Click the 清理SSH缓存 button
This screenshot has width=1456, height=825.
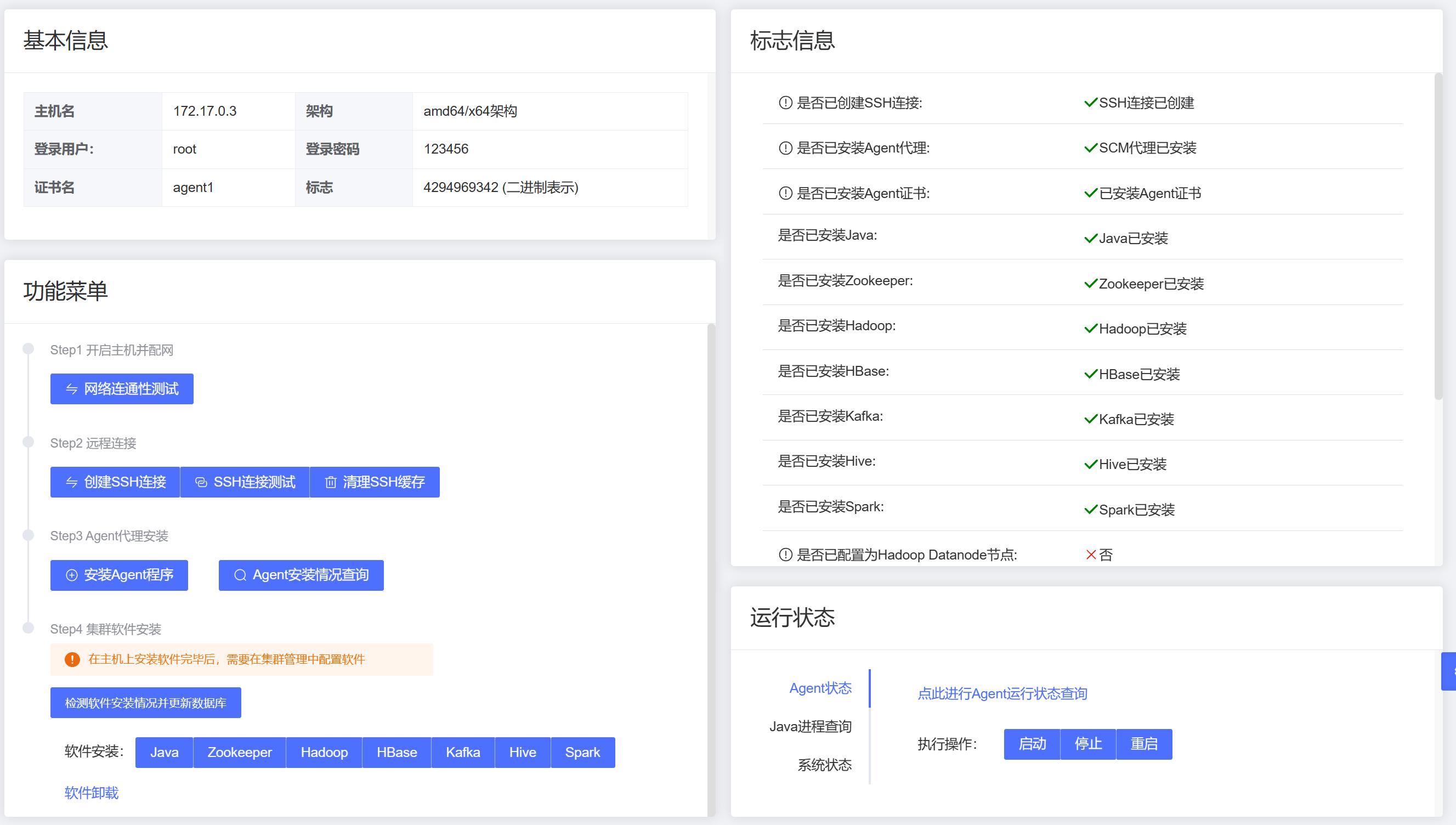pos(375,482)
